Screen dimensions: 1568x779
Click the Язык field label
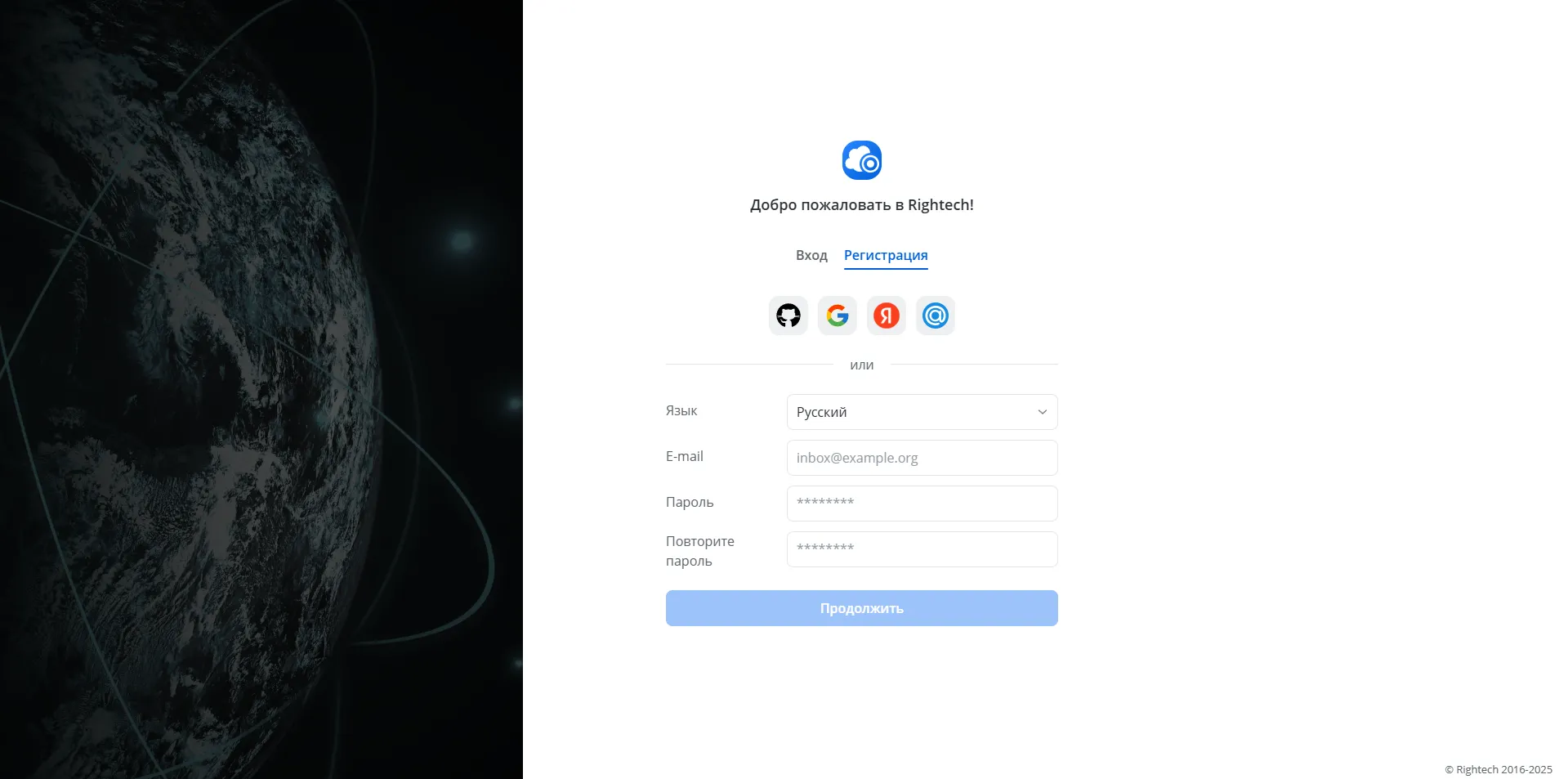coord(681,410)
